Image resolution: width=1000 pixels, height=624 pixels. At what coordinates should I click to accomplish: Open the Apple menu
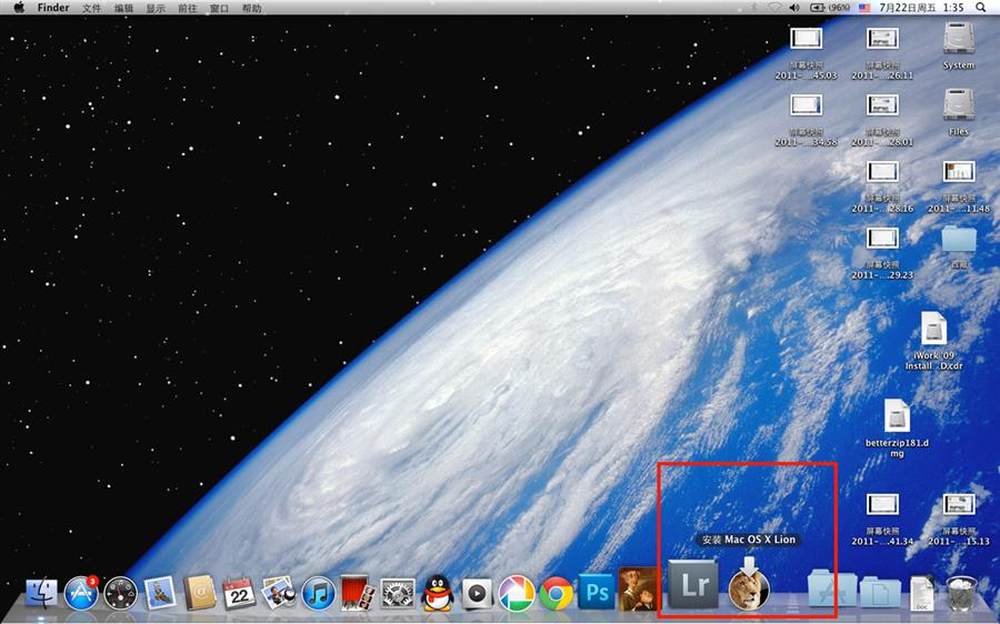click(x=18, y=8)
